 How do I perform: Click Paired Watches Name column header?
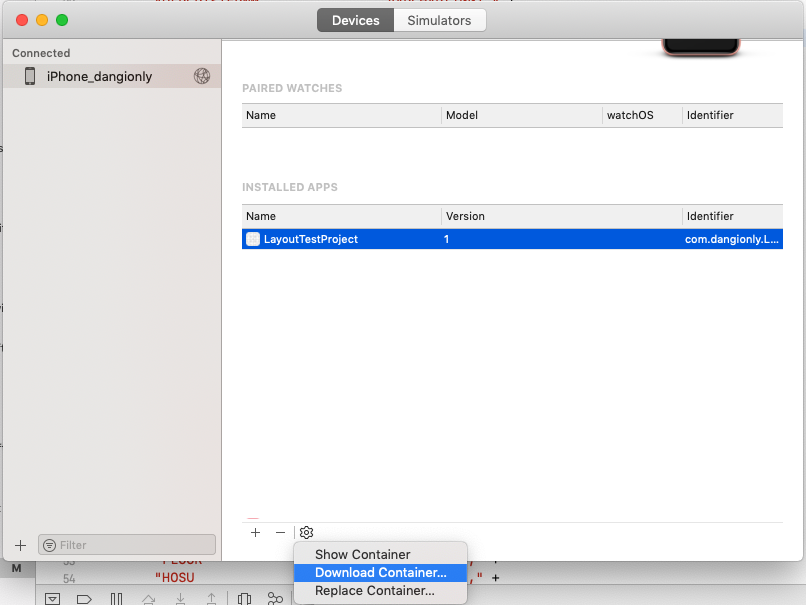click(341, 115)
